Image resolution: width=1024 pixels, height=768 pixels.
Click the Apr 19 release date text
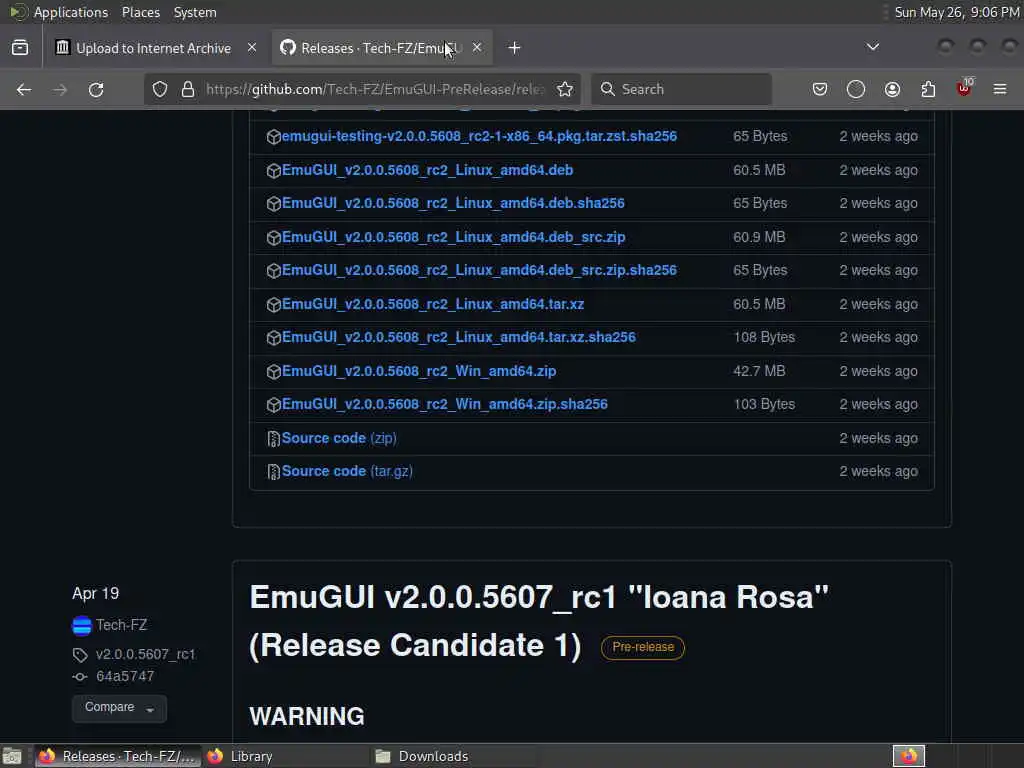(95, 594)
